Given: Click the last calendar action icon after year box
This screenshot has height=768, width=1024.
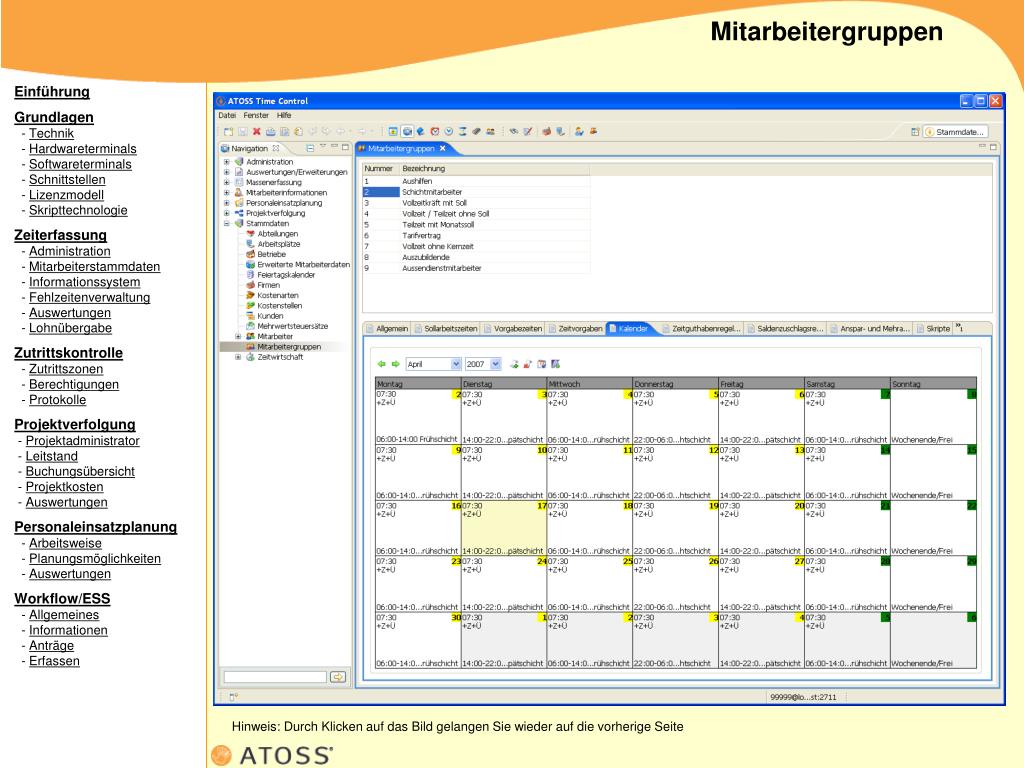Looking at the screenshot, I should coord(556,364).
